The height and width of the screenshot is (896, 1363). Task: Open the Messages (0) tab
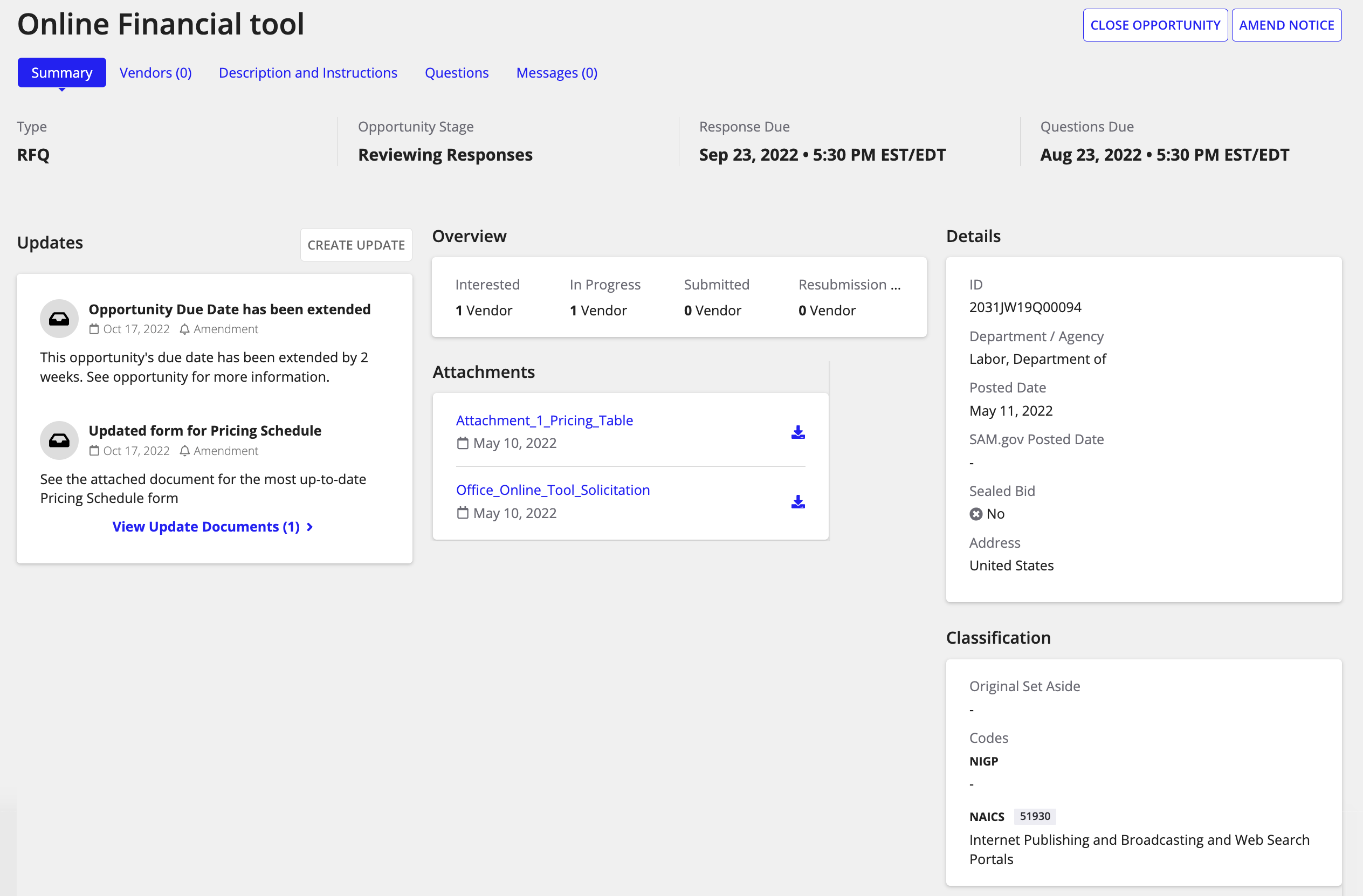[x=556, y=73]
